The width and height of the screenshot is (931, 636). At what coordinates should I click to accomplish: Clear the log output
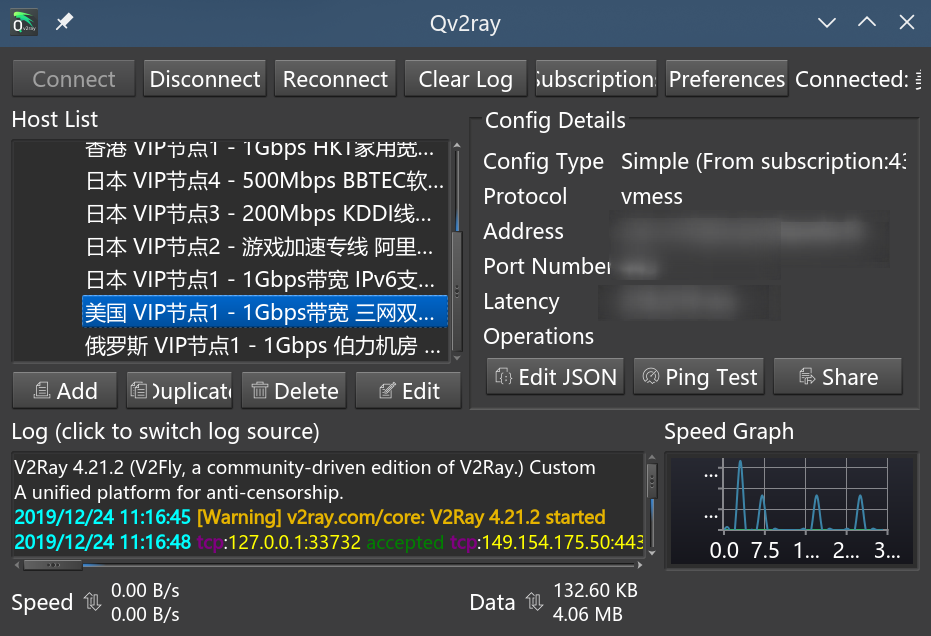point(465,78)
